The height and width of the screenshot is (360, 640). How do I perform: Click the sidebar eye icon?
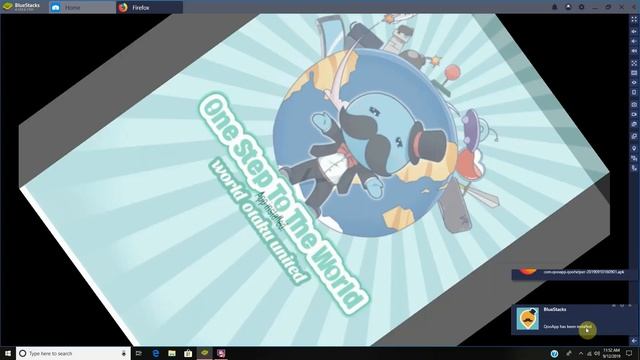[634, 82]
